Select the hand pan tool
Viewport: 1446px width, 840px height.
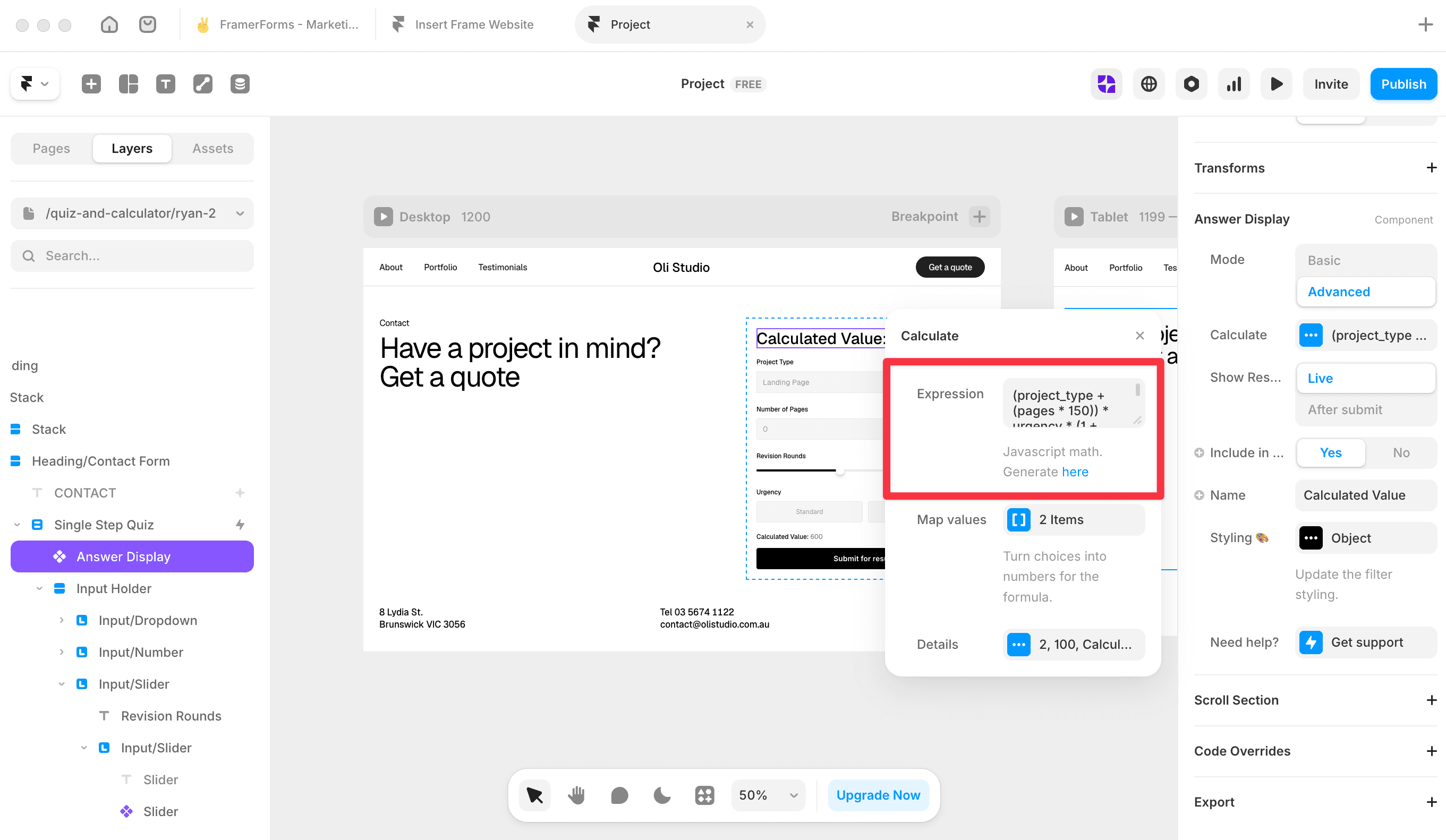click(x=577, y=795)
